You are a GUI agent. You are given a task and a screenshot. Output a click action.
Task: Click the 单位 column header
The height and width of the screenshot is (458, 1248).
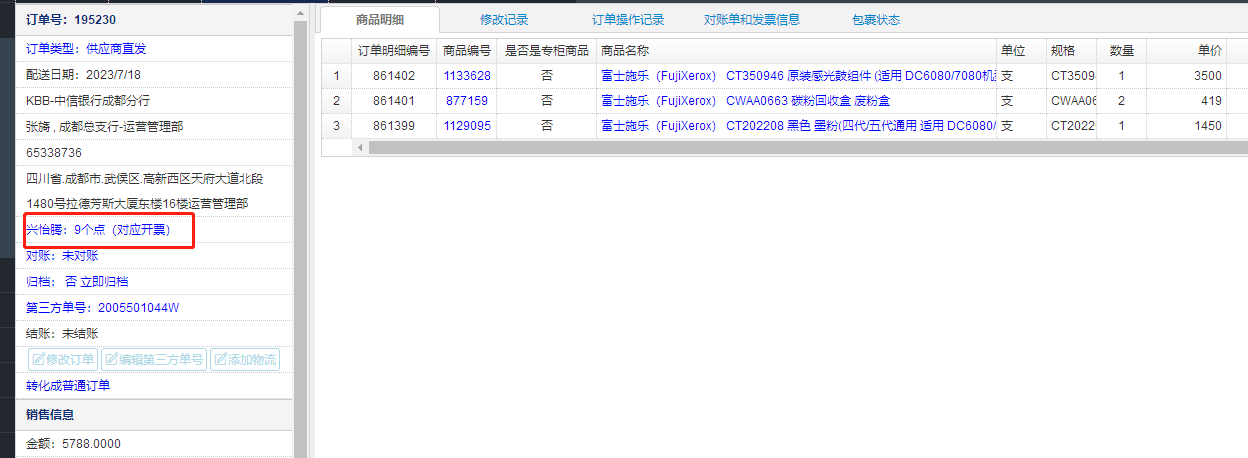[1021, 51]
